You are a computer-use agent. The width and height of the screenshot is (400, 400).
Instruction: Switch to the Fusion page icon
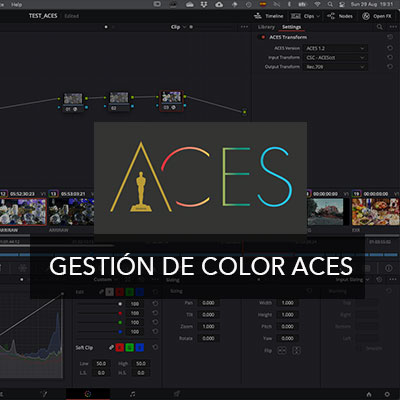[43, 394]
